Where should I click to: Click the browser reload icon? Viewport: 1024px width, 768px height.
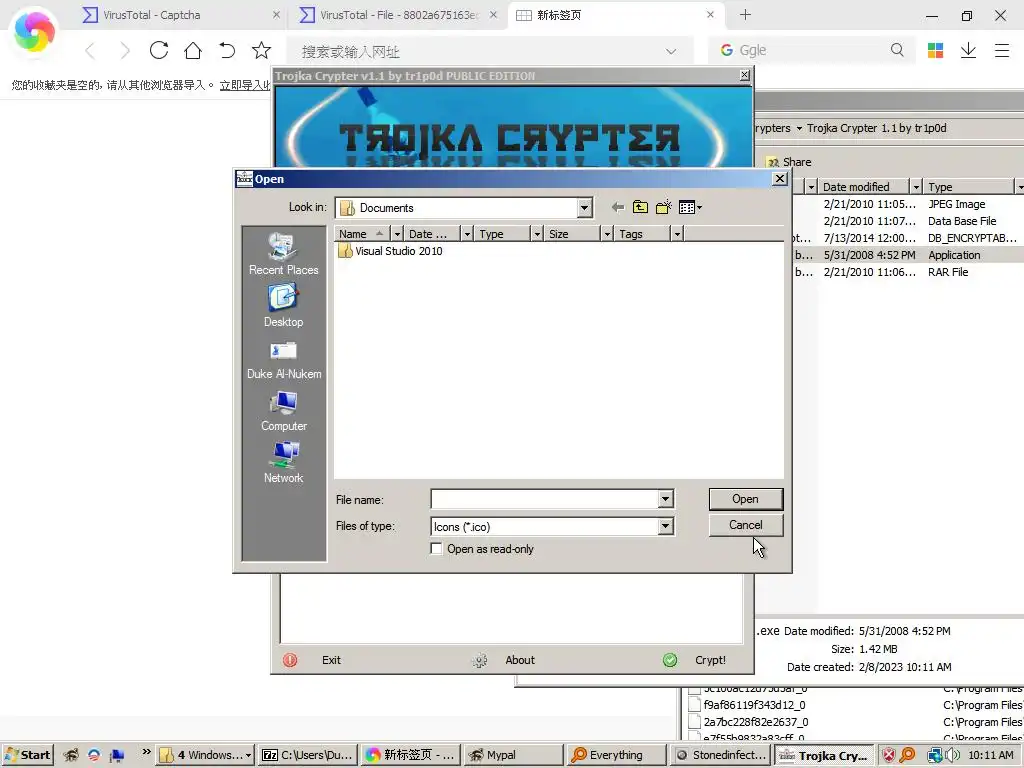(159, 50)
